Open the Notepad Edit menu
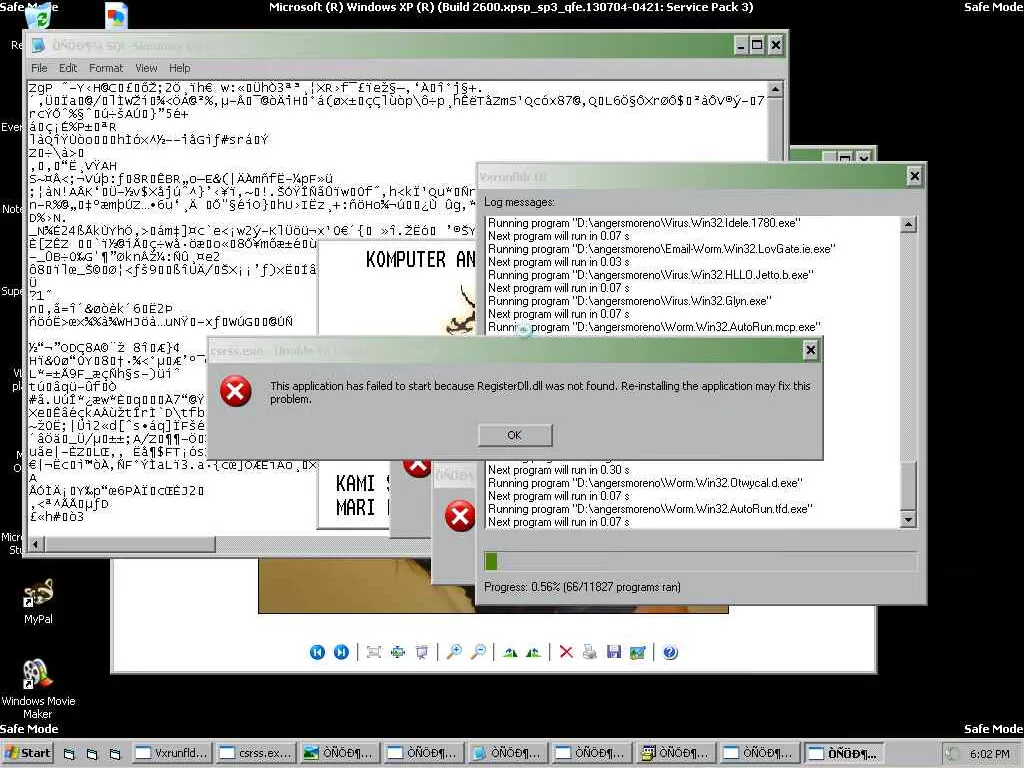The height and width of the screenshot is (768, 1024). (68, 68)
